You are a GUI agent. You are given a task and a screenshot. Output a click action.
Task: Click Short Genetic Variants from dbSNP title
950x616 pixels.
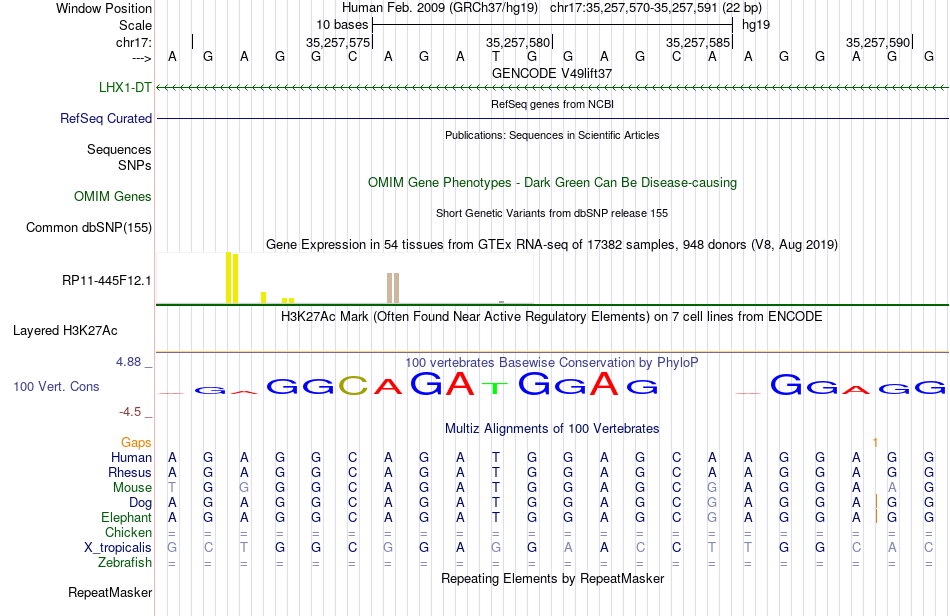click(x=552, y=213)
